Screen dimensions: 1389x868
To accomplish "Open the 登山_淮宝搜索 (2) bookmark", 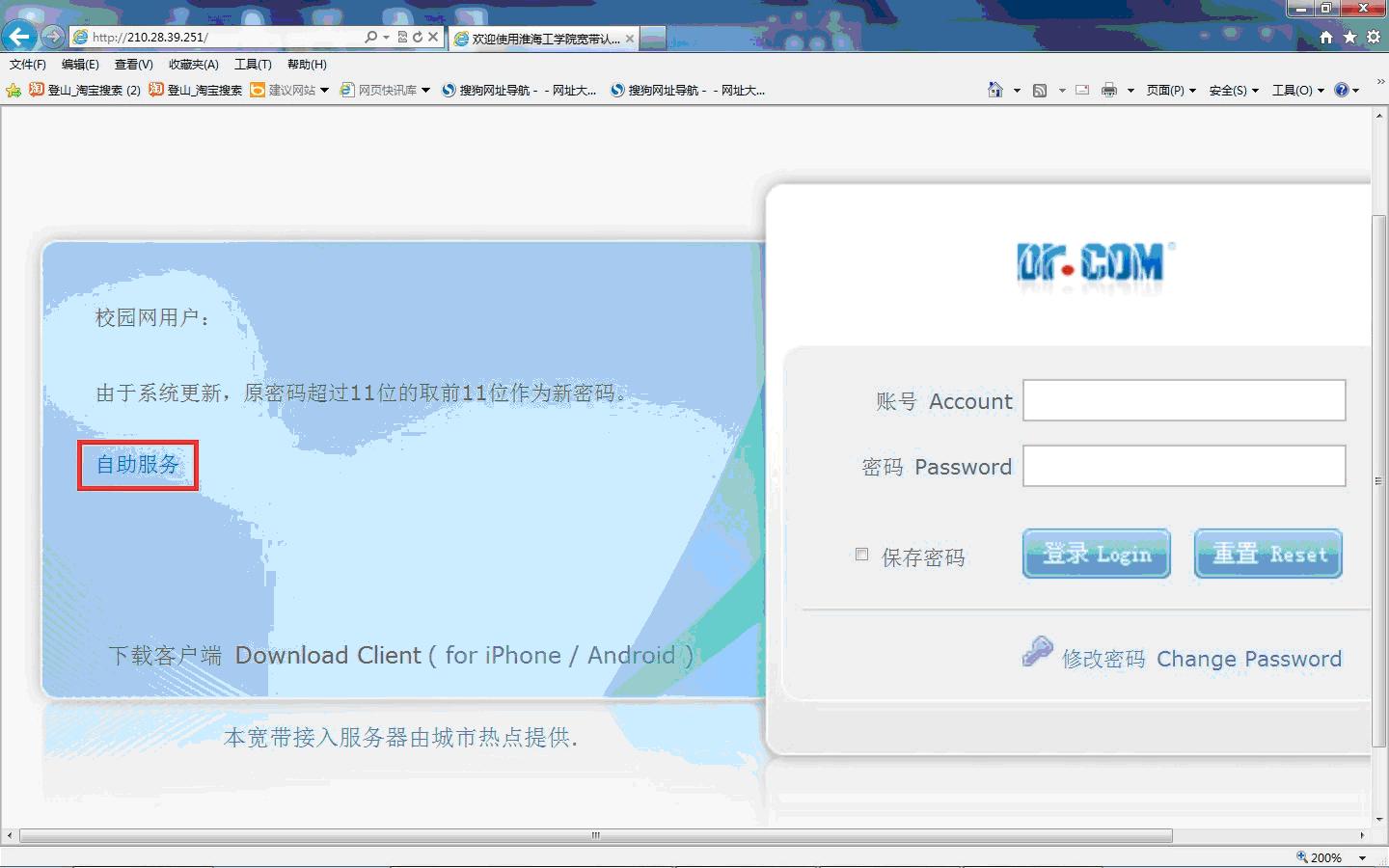I will point(85,90).
